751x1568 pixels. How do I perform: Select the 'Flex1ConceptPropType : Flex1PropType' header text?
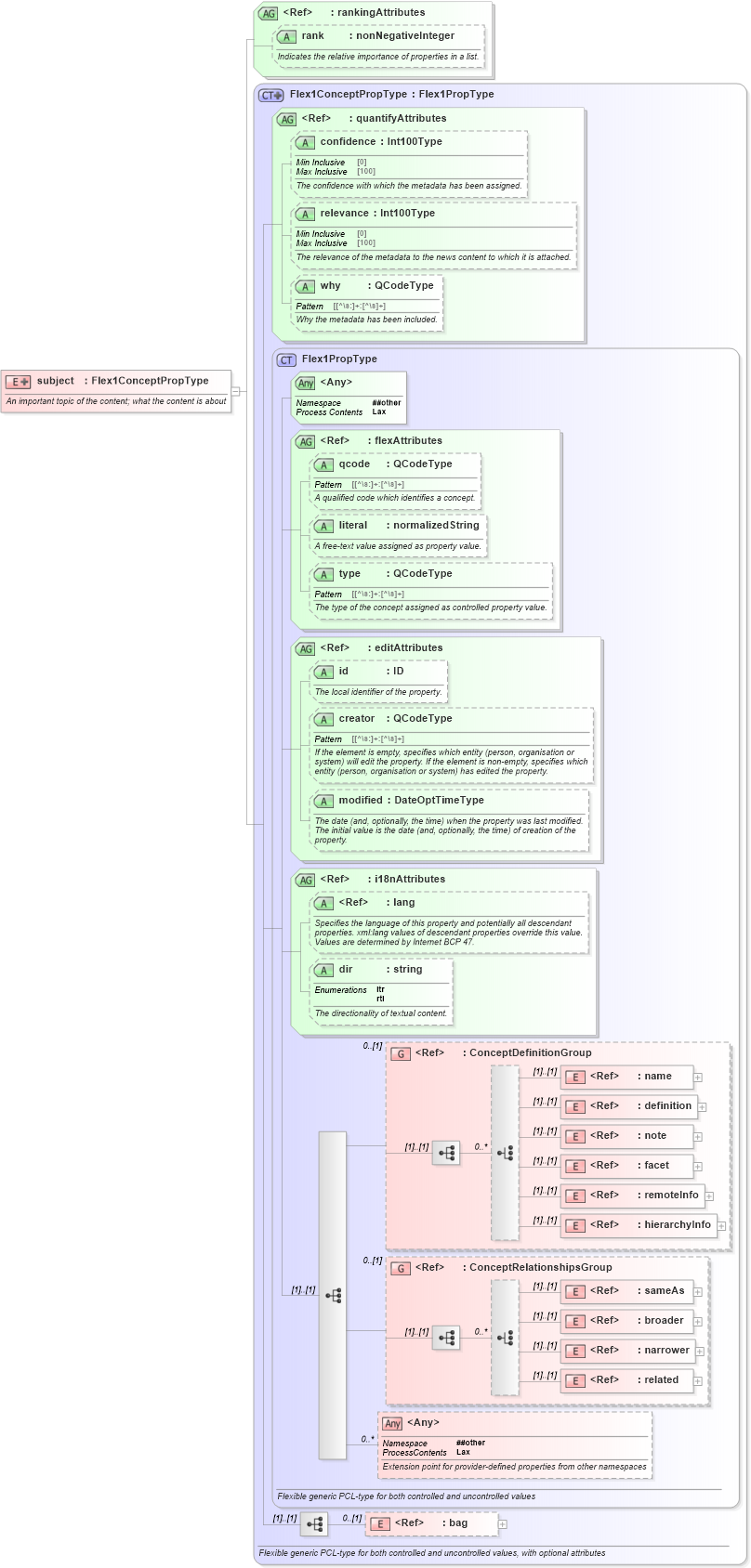click(x=391, y=95)
